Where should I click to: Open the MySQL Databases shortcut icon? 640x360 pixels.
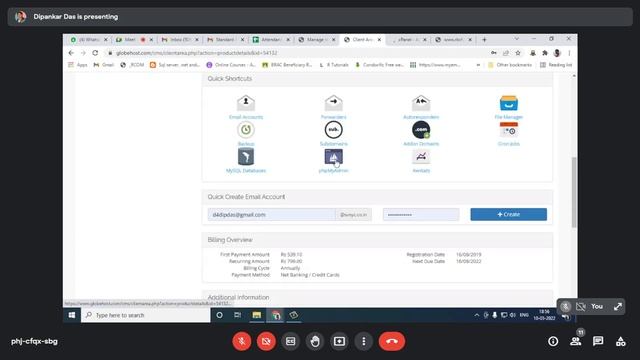pos(246,157)
